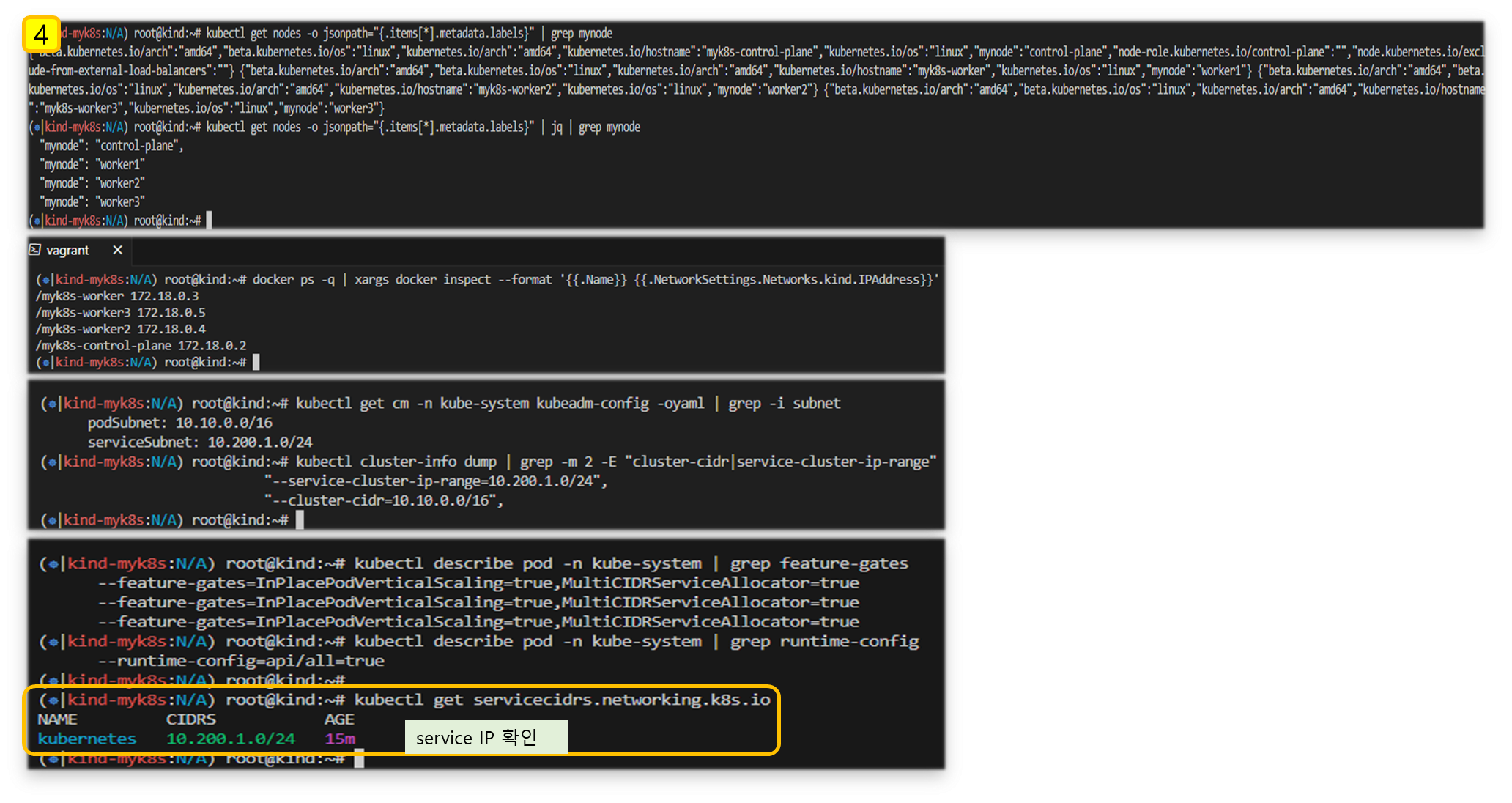Click the myk8s-control-plane 172.18.0.2 line
The image size is (1512, 803).
coord(141,345)
